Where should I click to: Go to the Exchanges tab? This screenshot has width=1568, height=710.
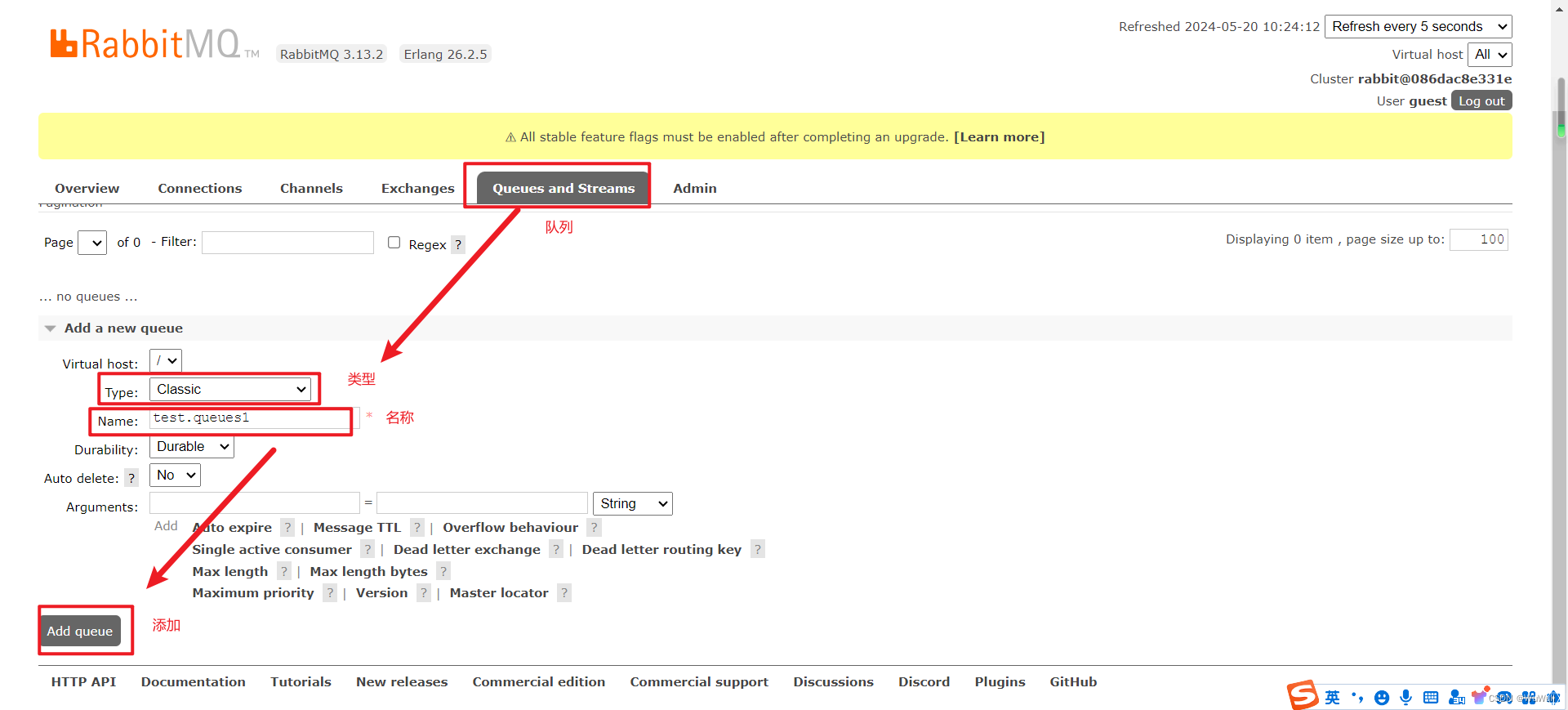(417, 188)
